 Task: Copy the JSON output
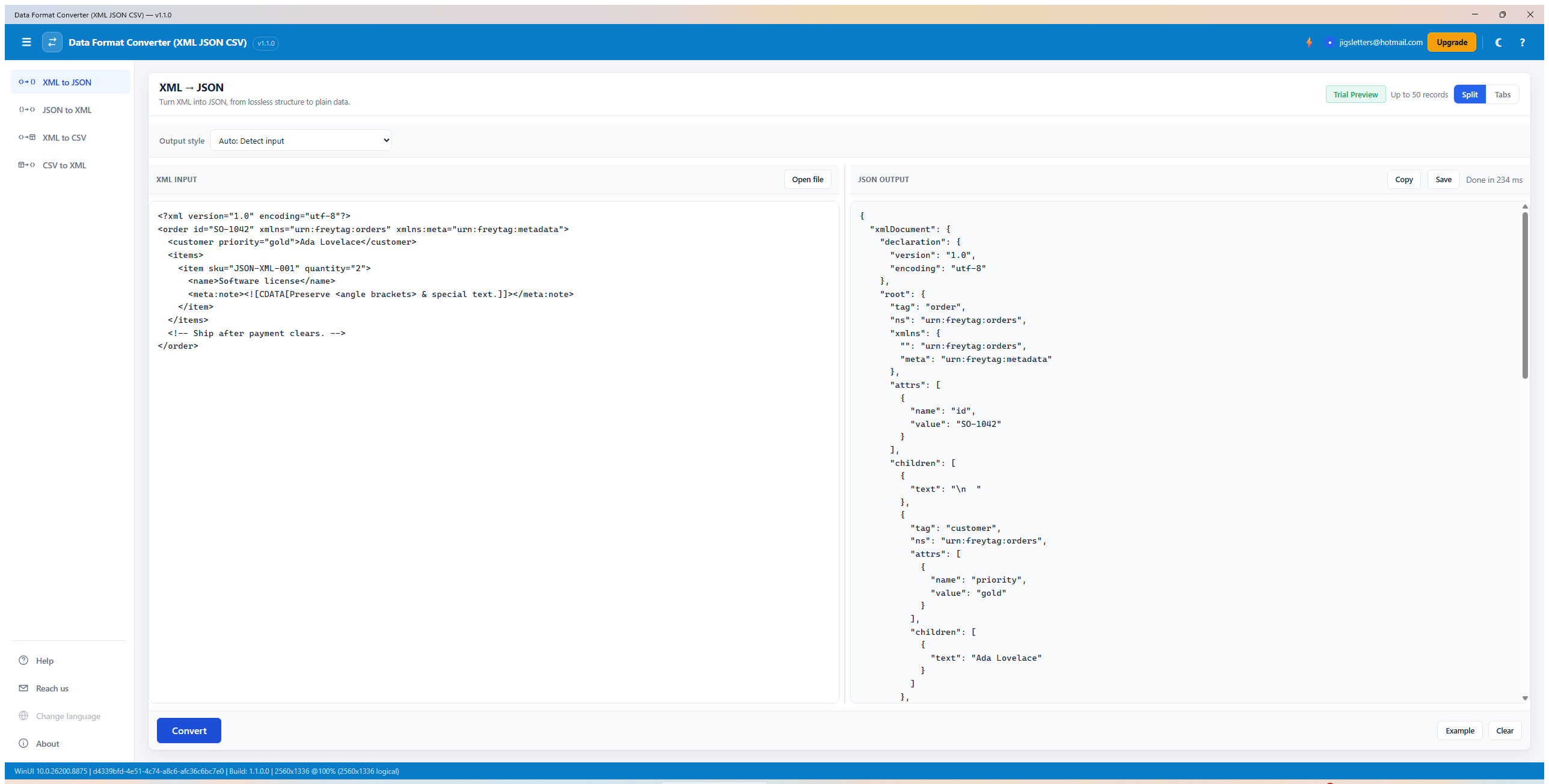1404,179
